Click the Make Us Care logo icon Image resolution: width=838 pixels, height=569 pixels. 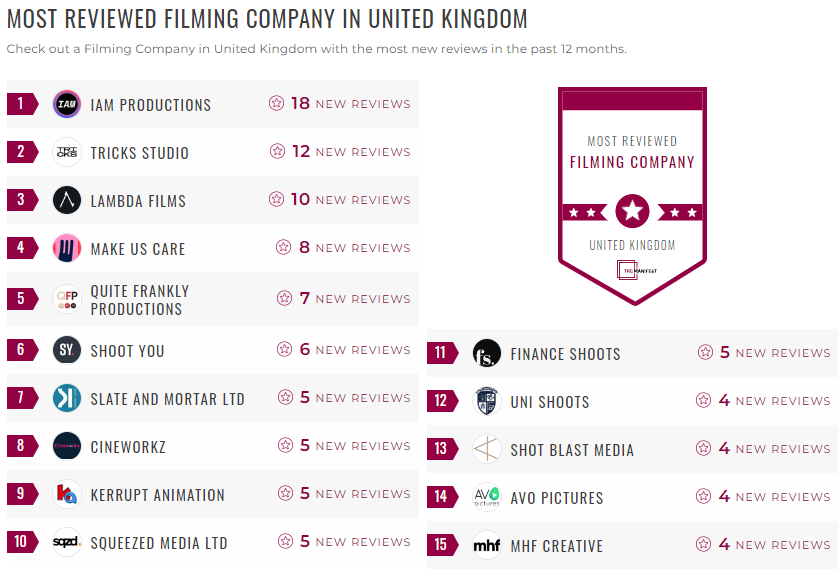(x=67, y=248)
